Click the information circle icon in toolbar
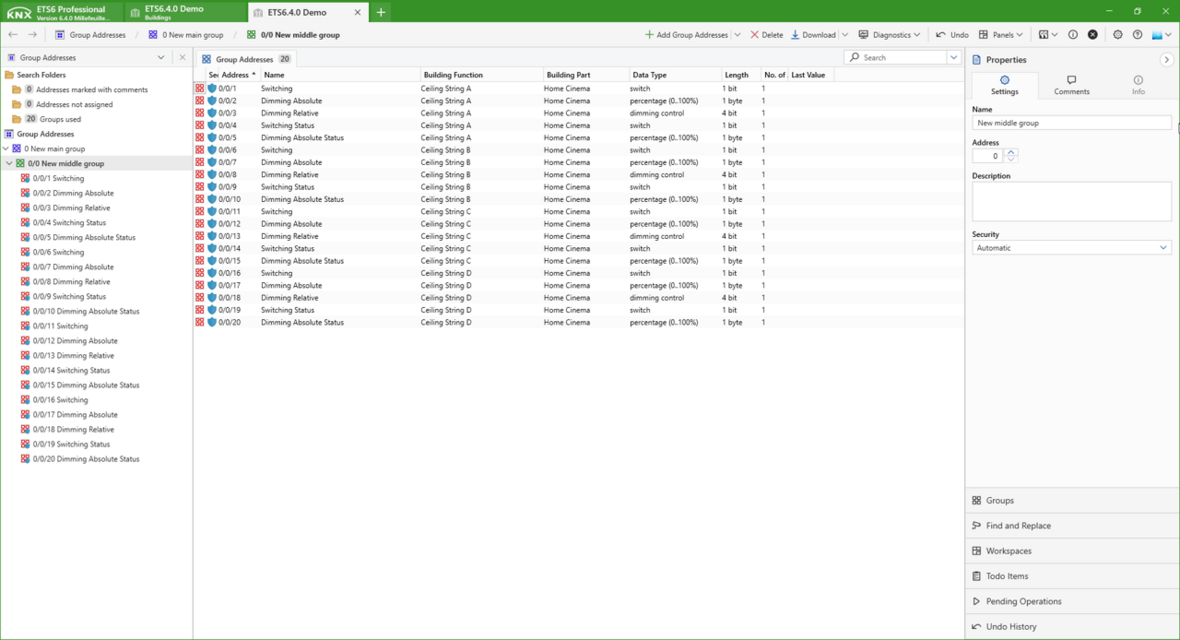This screenshot has height=640, width=1180. pos(1073,35)
